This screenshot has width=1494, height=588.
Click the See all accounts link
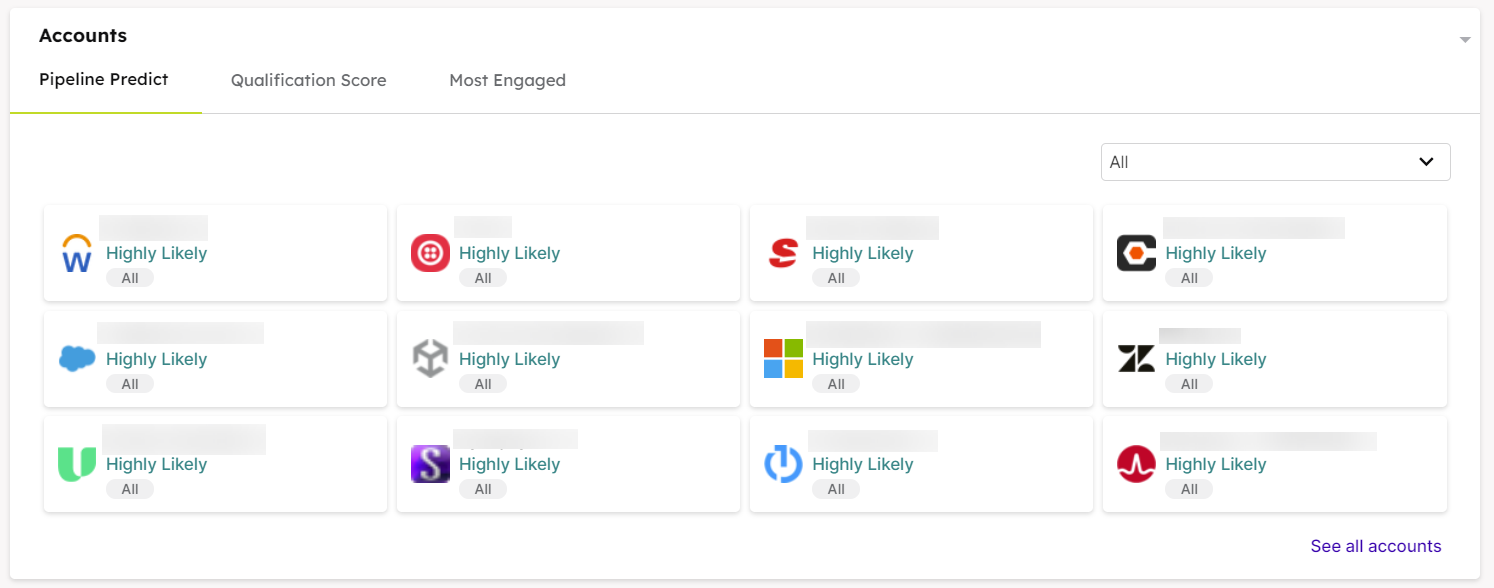tap(1376, 546)
